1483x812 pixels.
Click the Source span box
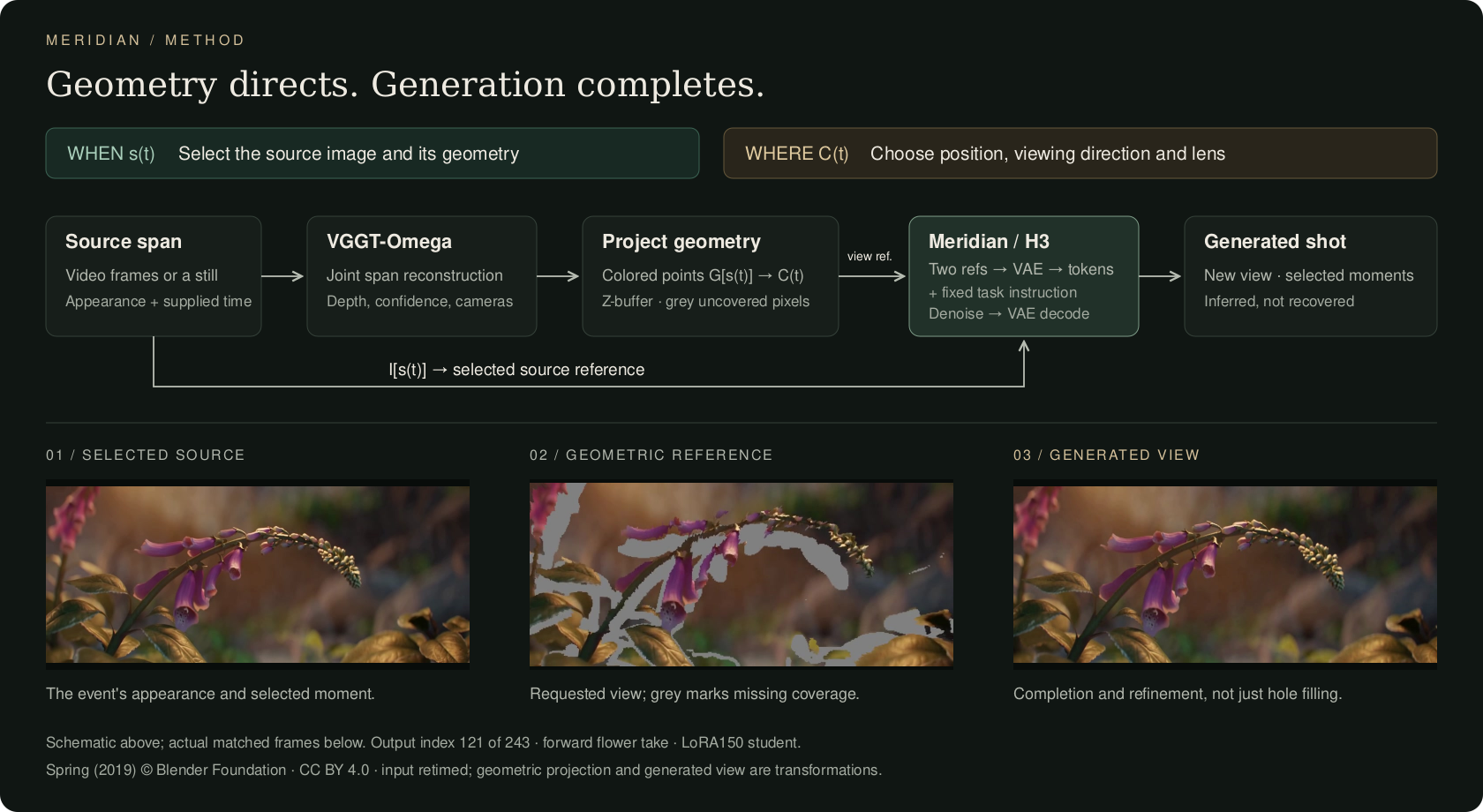pos(154,276)
